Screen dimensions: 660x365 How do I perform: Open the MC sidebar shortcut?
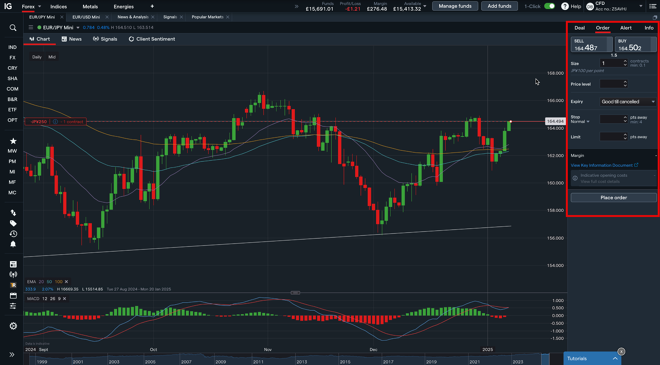click(13, 193)
